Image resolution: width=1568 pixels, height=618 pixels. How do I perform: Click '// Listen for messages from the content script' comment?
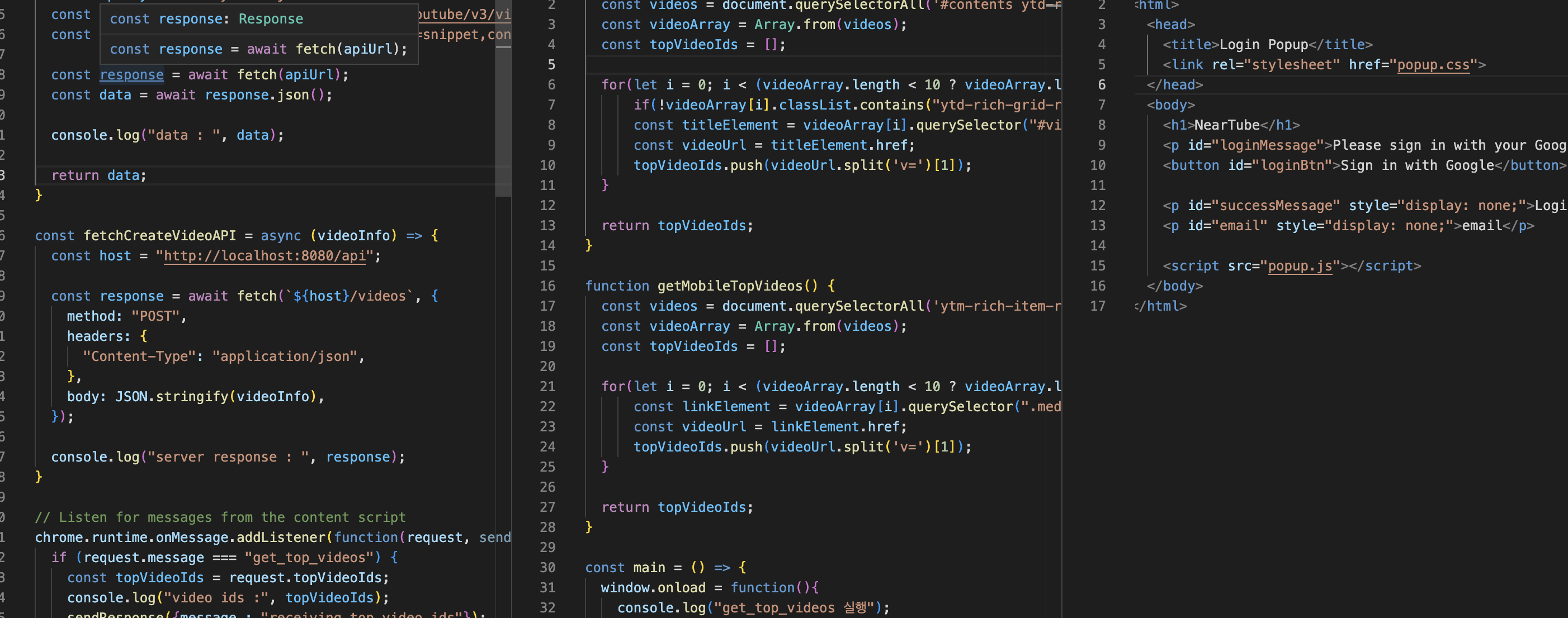click(x=220, y=517)
